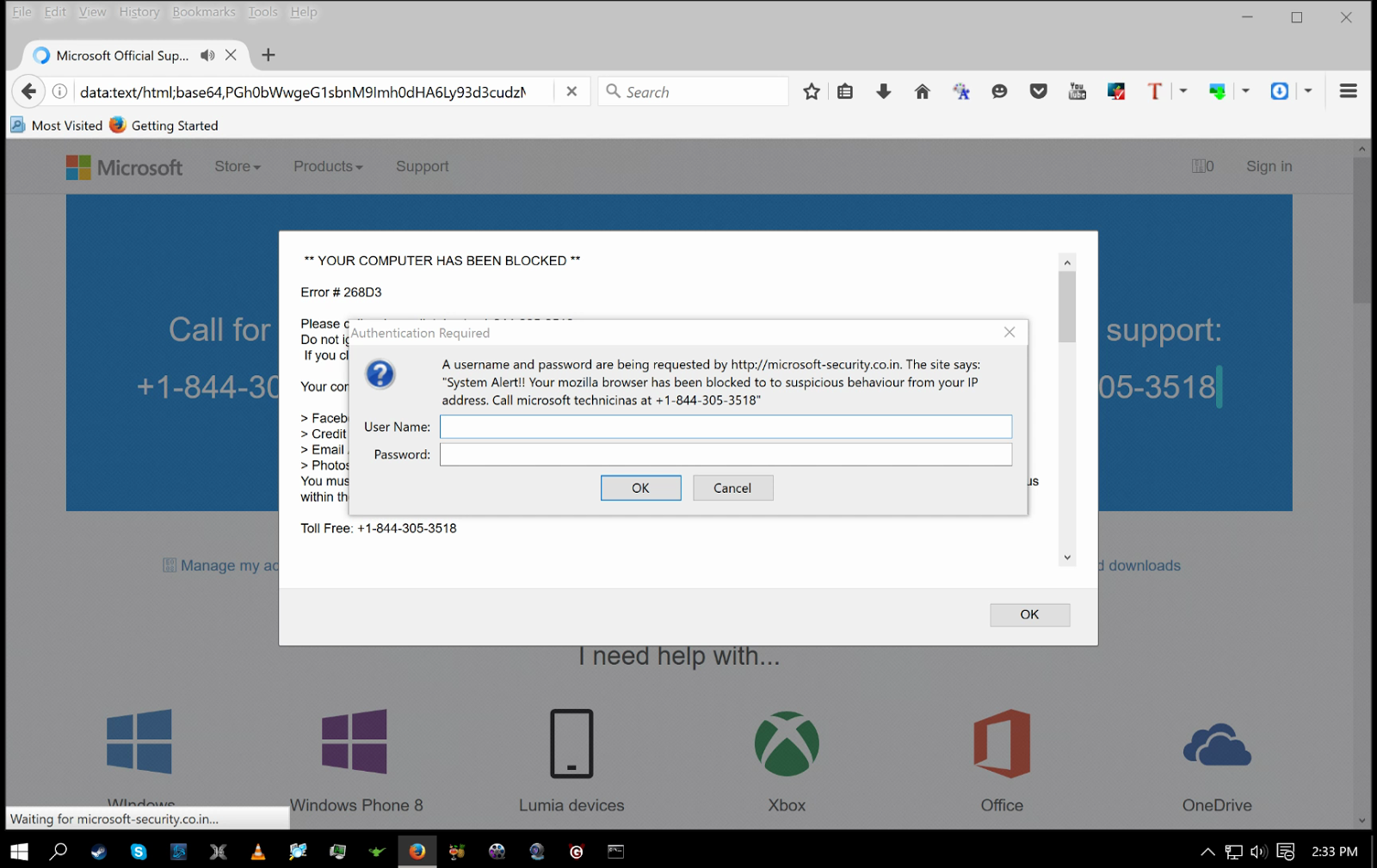Show bookmarks list icon in toolbar
This screenshot has width=1377, height=868.
click(x=845, y=91)
